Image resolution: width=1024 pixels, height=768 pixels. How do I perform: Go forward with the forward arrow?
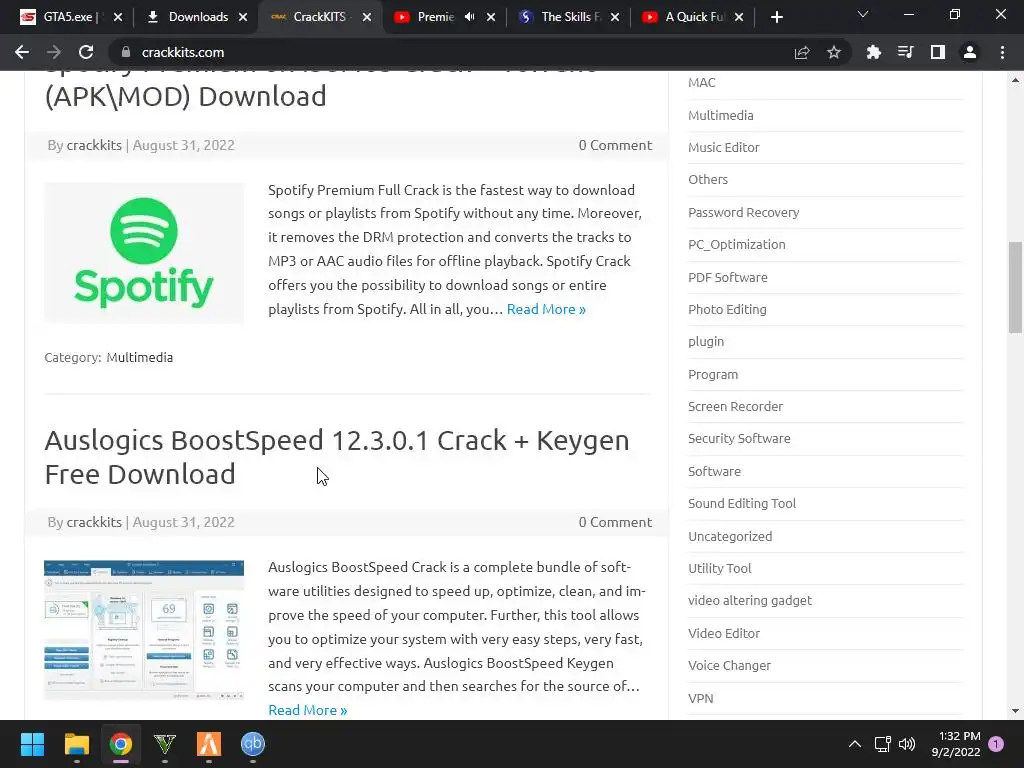pos(54,52)
